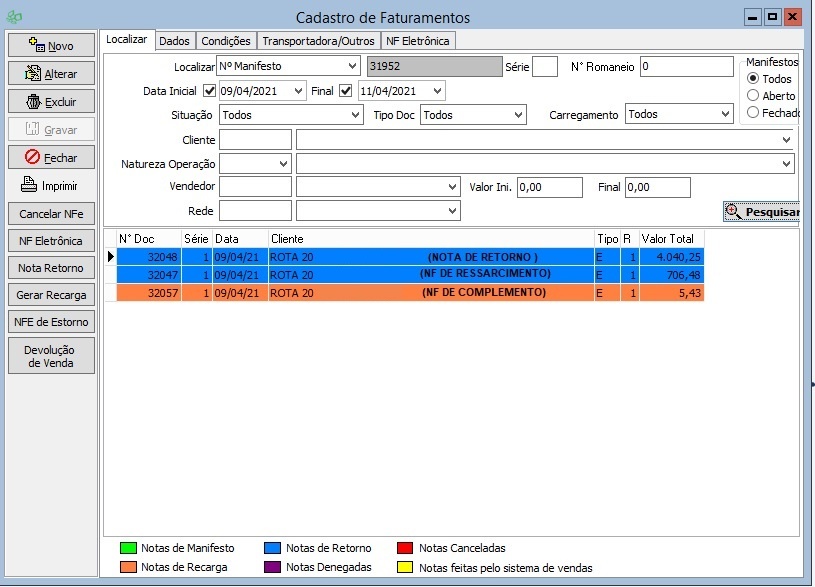Click the Excluir trash icon button
This screenshot has height=587, width=815.
click(34, 101)
